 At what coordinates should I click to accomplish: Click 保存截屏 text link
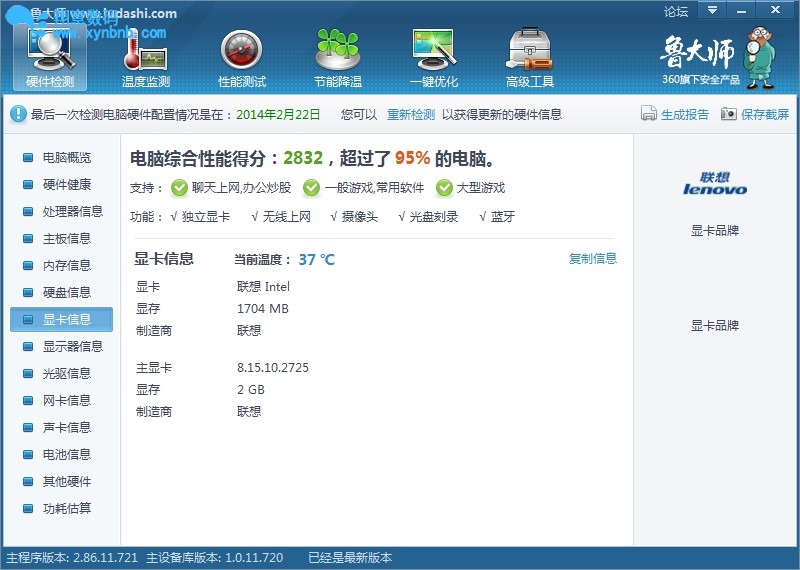[765, 114]
